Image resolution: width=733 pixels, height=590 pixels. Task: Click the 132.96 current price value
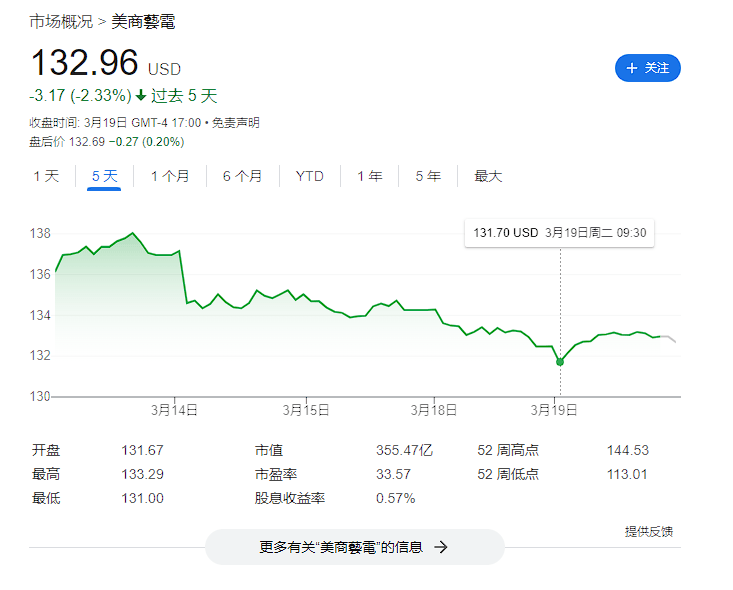[x=85, y=62]
